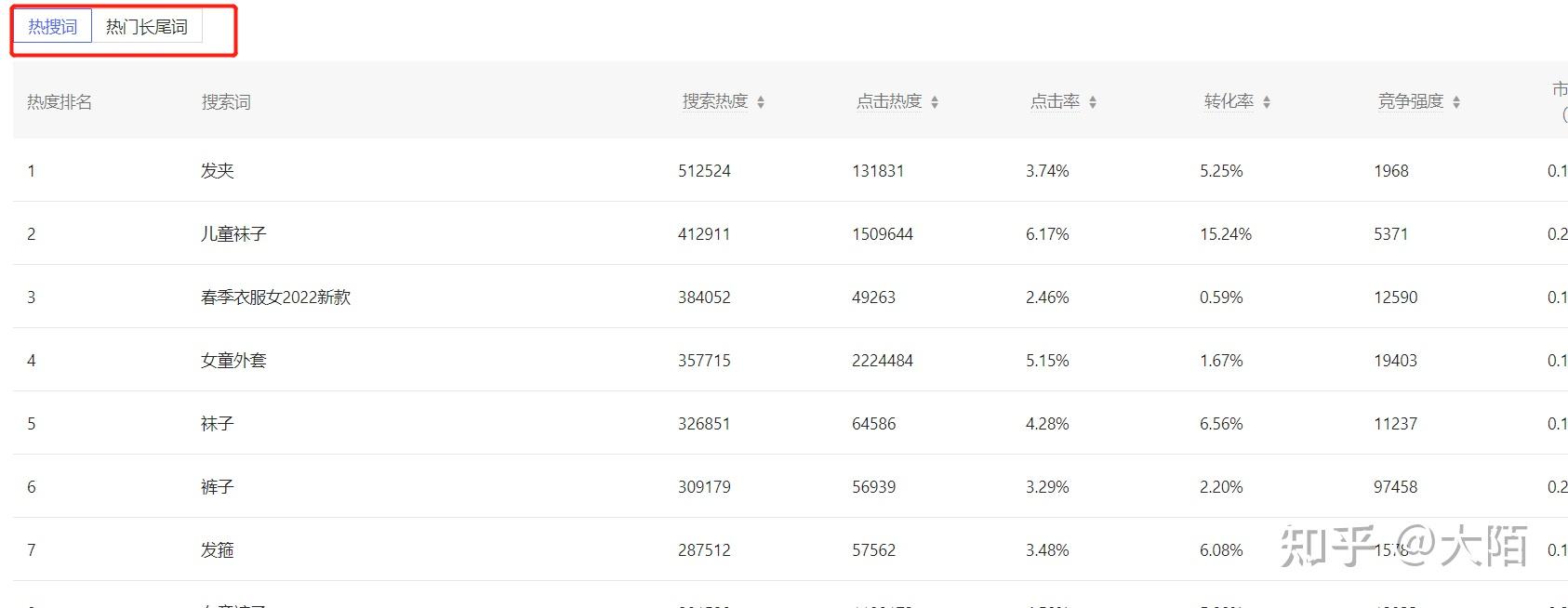Click the 转化率 column header label
This screenshot has height=608, width=1568.
(x=1229, y=101)
